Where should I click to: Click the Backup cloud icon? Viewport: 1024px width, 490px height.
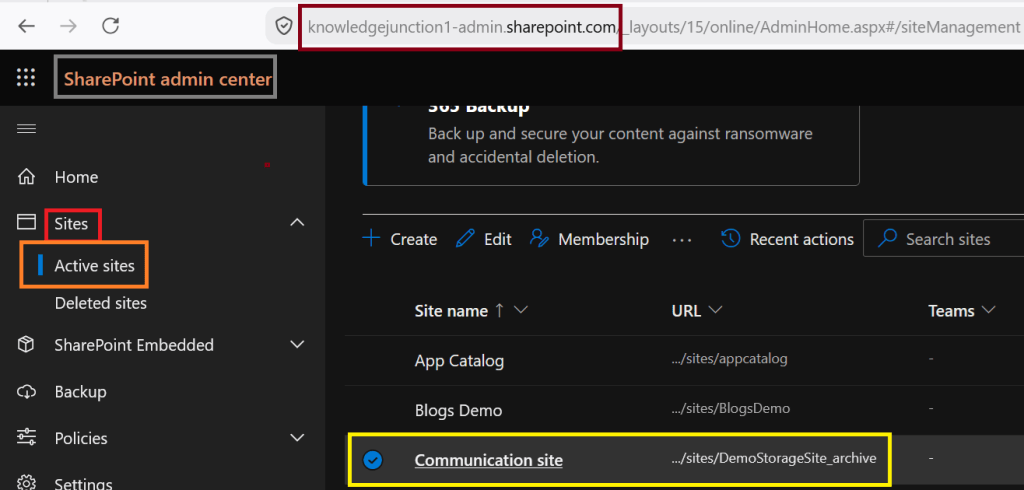[x=26, y=391]
